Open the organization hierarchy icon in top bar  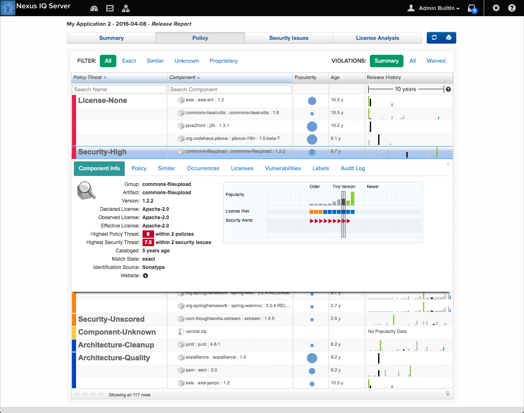[126, 9]
